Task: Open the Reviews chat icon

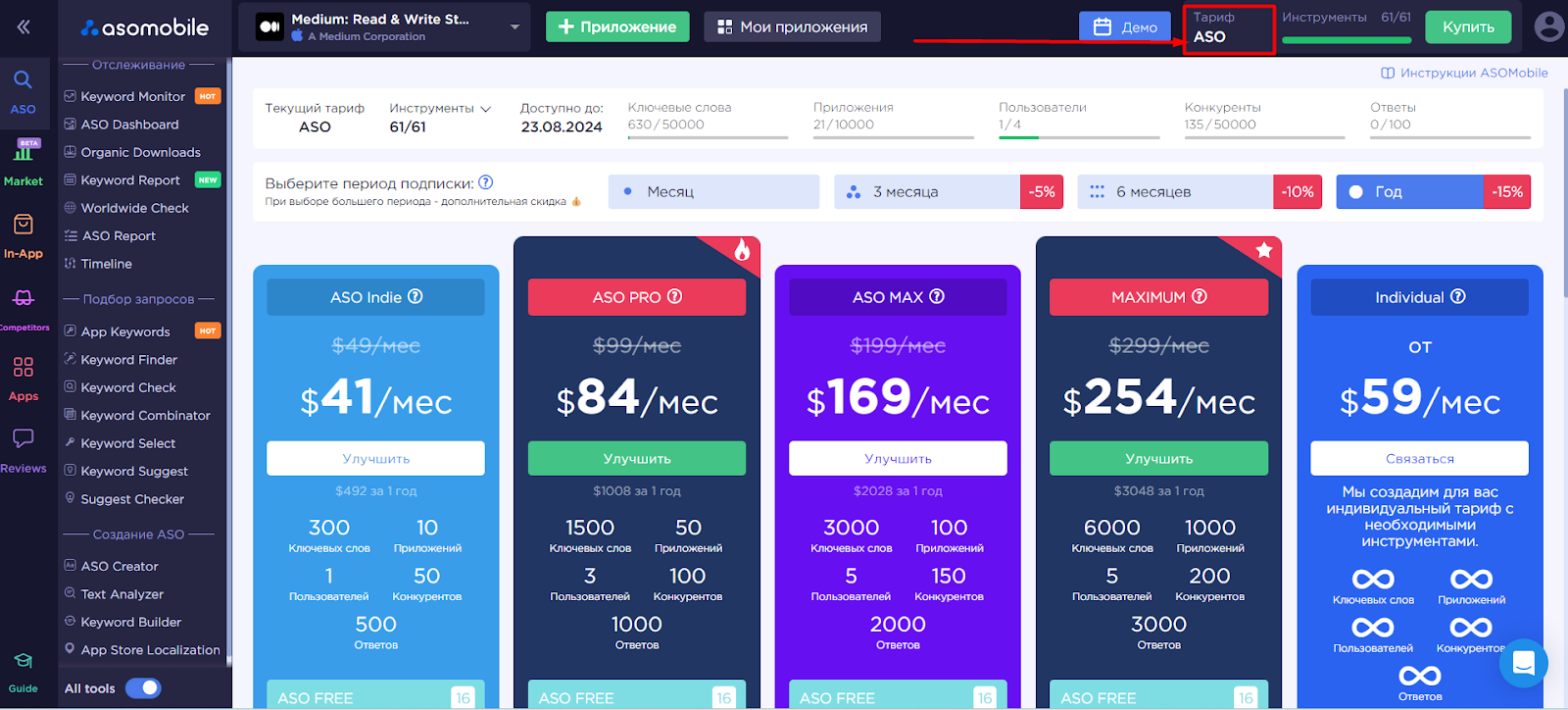Action: (x=24, y=437)
